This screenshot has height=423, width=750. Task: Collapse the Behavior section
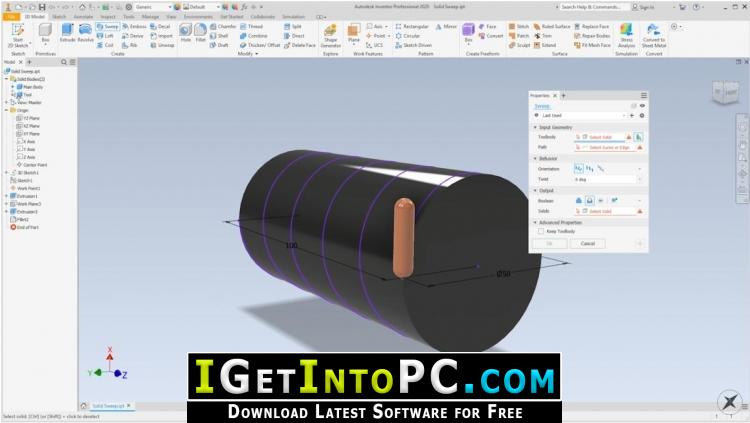535,158
